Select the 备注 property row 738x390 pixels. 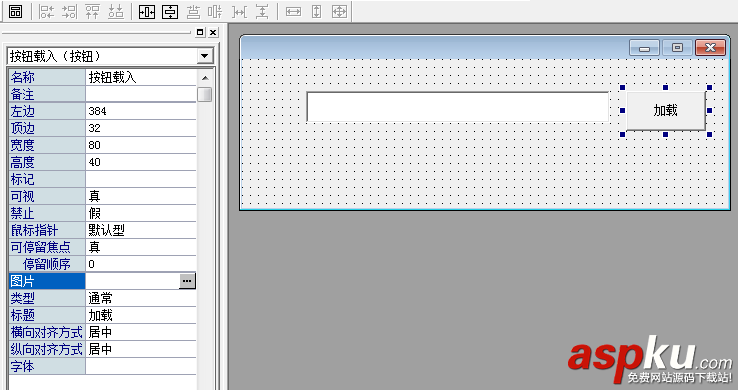click(102, 94)
